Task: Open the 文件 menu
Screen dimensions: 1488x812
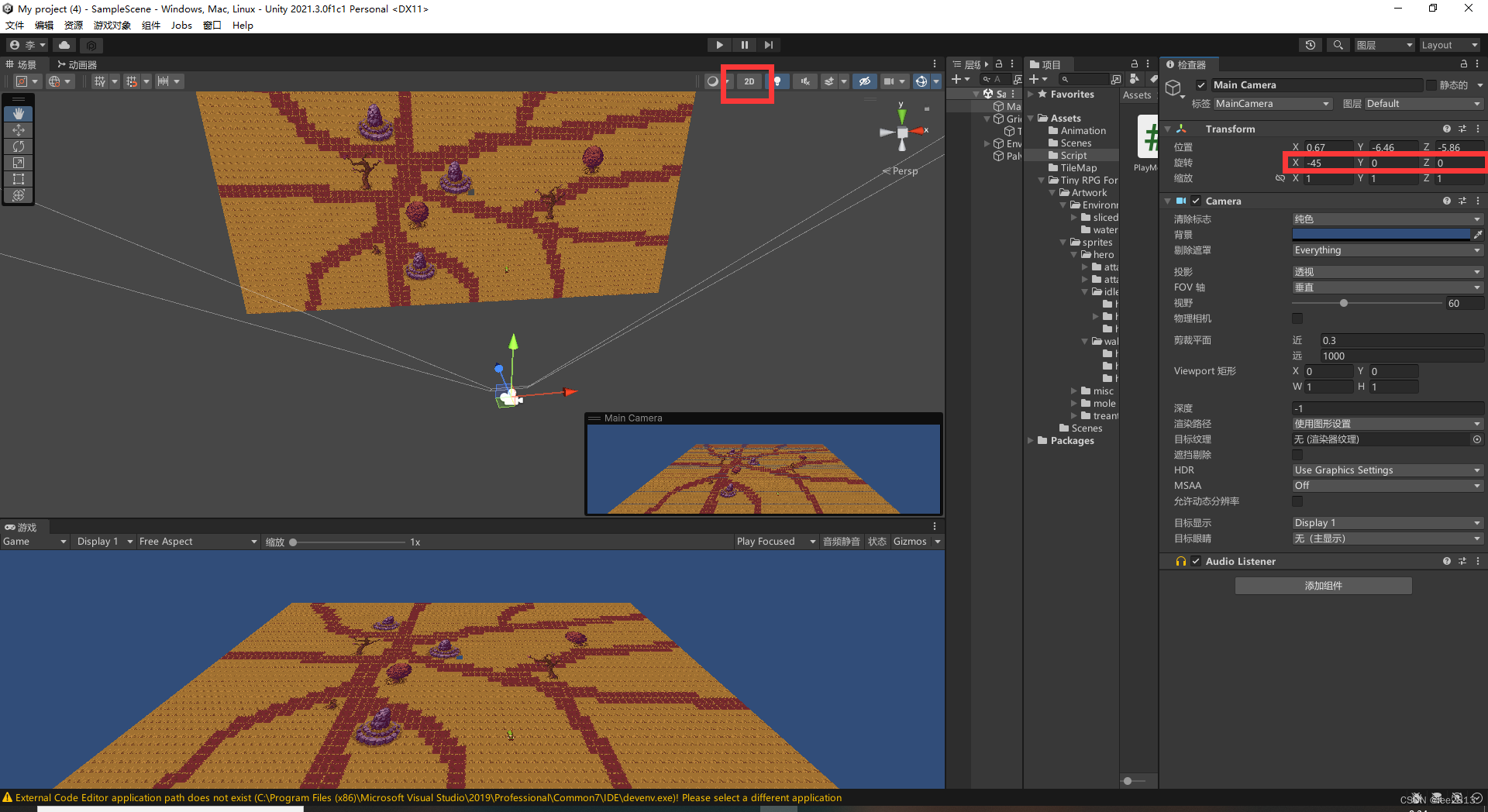Action: point(15,25)
